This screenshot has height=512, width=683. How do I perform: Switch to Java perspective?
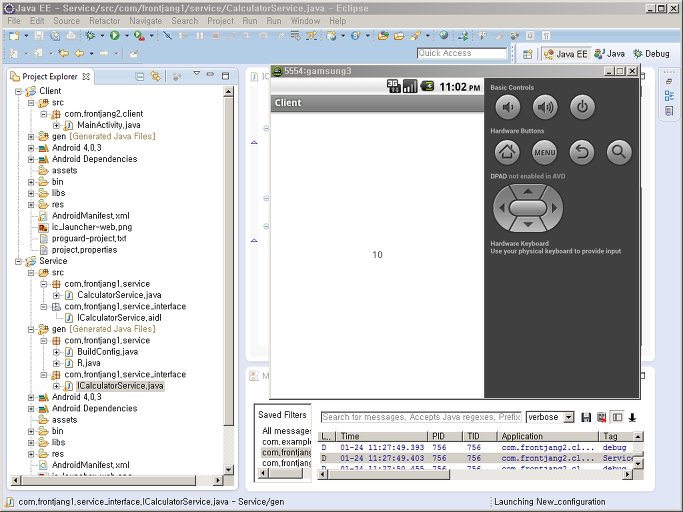coord(610,54)
